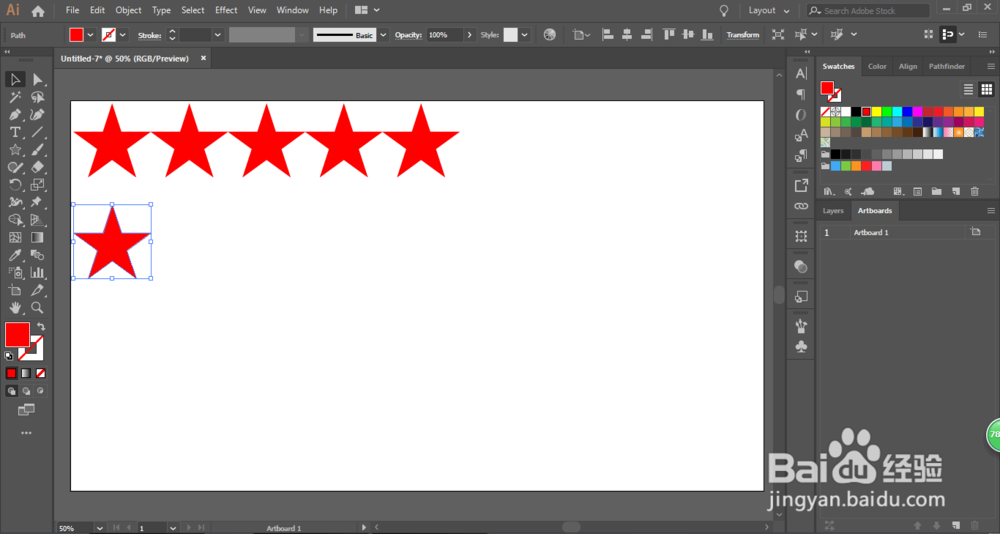
Task: Open the graphic Style dropdown
Action: [525, 35]
